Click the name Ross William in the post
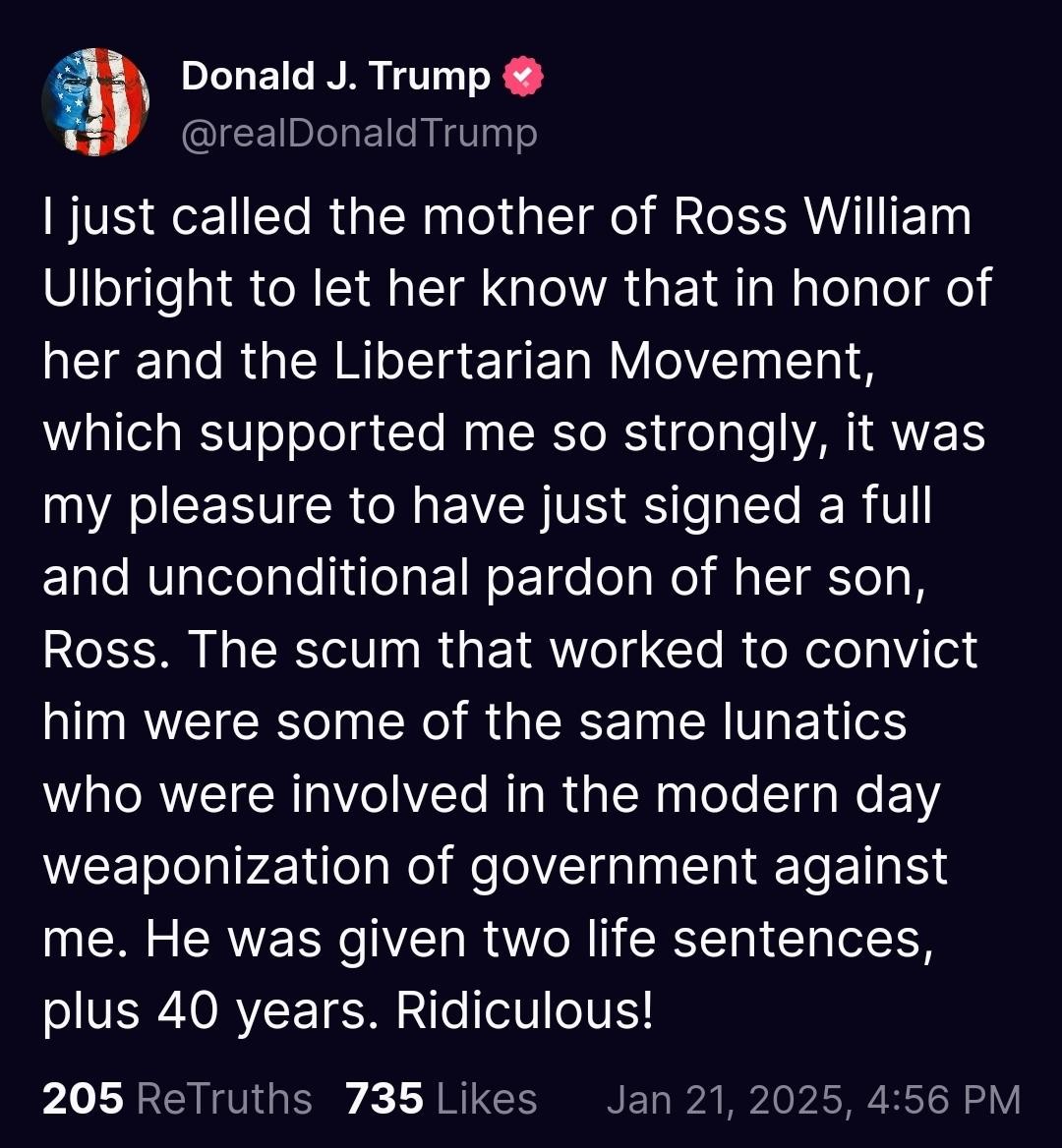The height and width of the screenshot is (1148, 1062). [822, 216]
